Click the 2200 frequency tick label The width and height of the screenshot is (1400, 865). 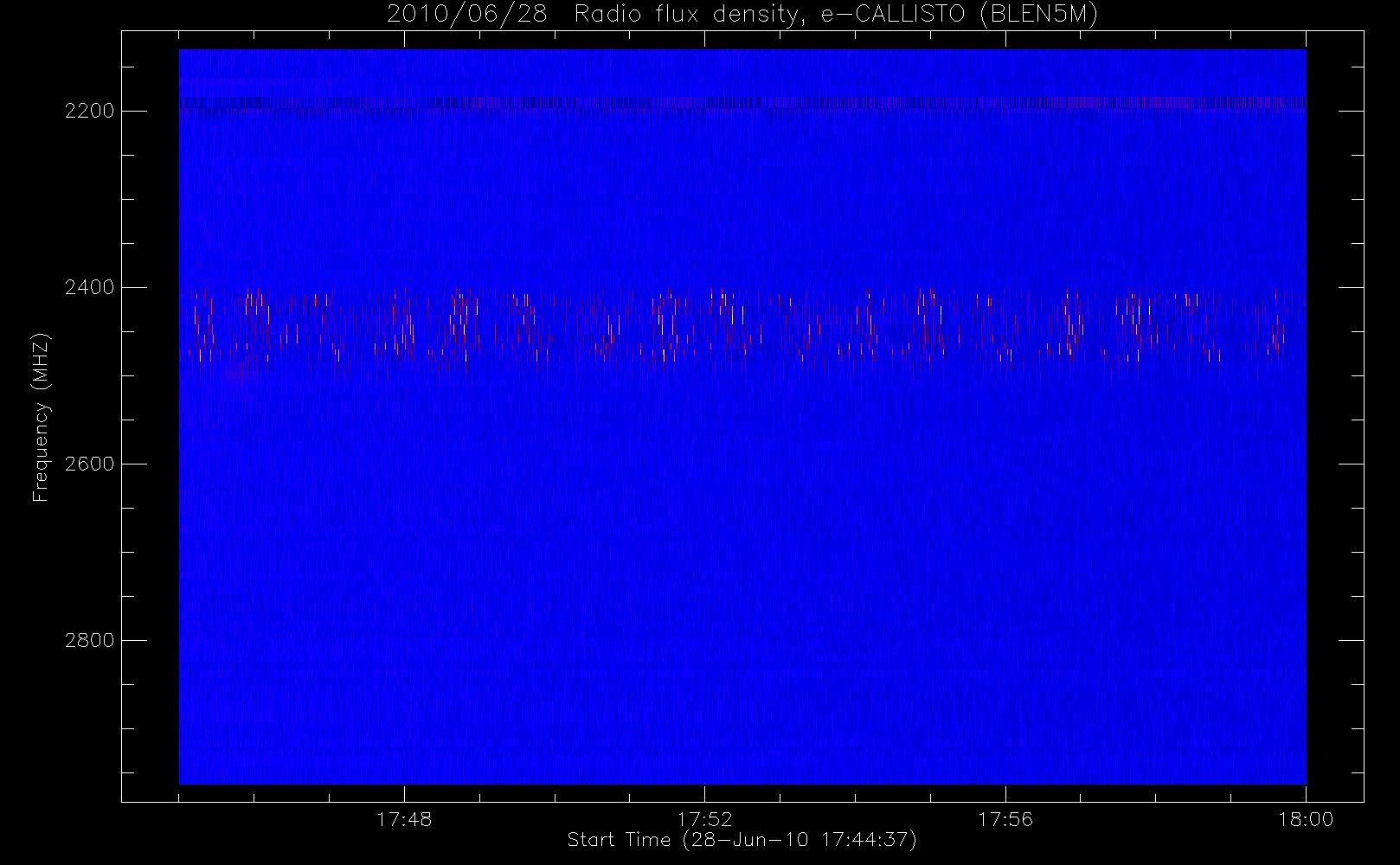click(90, 111)
